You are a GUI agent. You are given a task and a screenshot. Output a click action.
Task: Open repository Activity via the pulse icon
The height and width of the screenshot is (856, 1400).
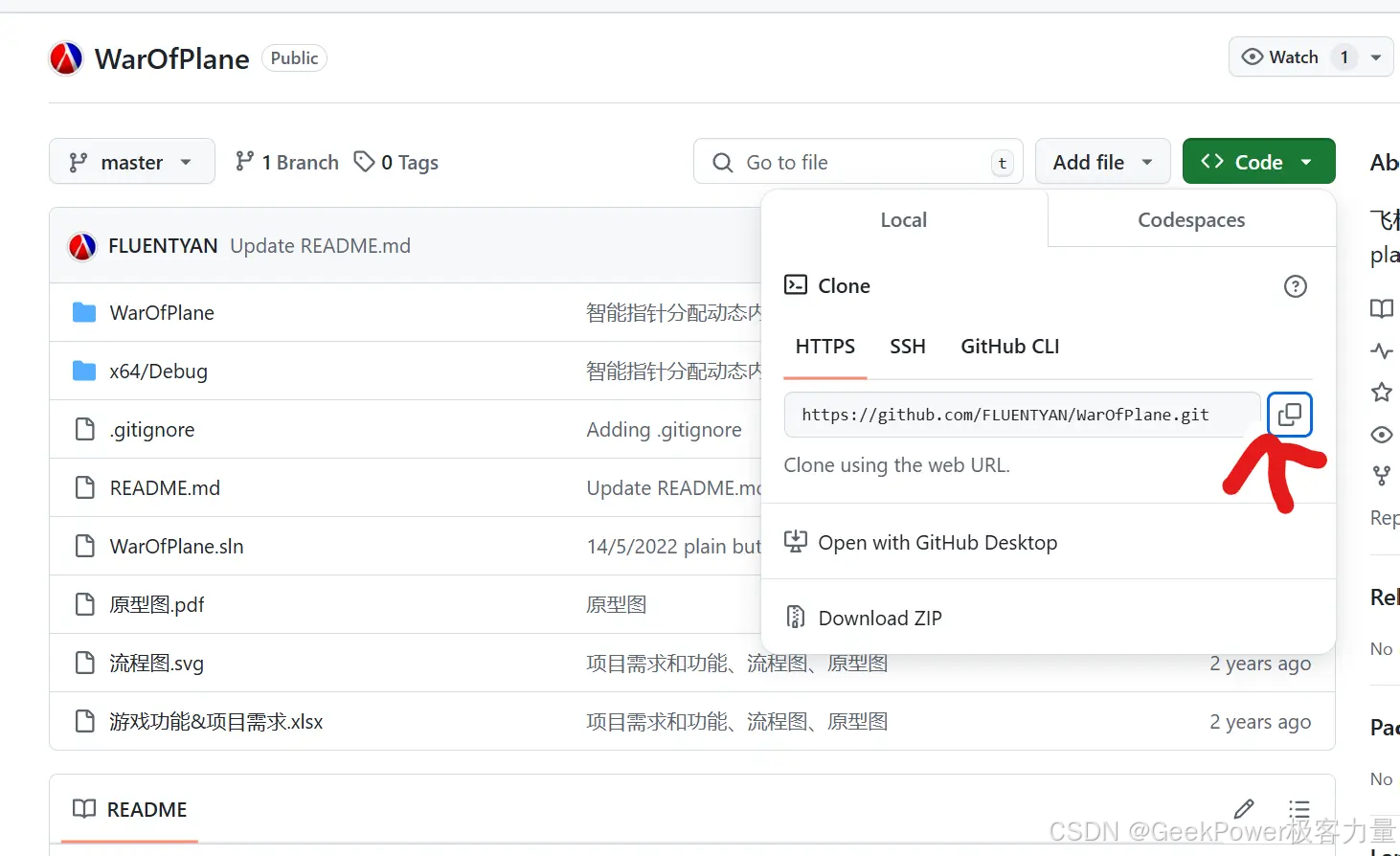pyautogui.click(x=1381, y=350)
